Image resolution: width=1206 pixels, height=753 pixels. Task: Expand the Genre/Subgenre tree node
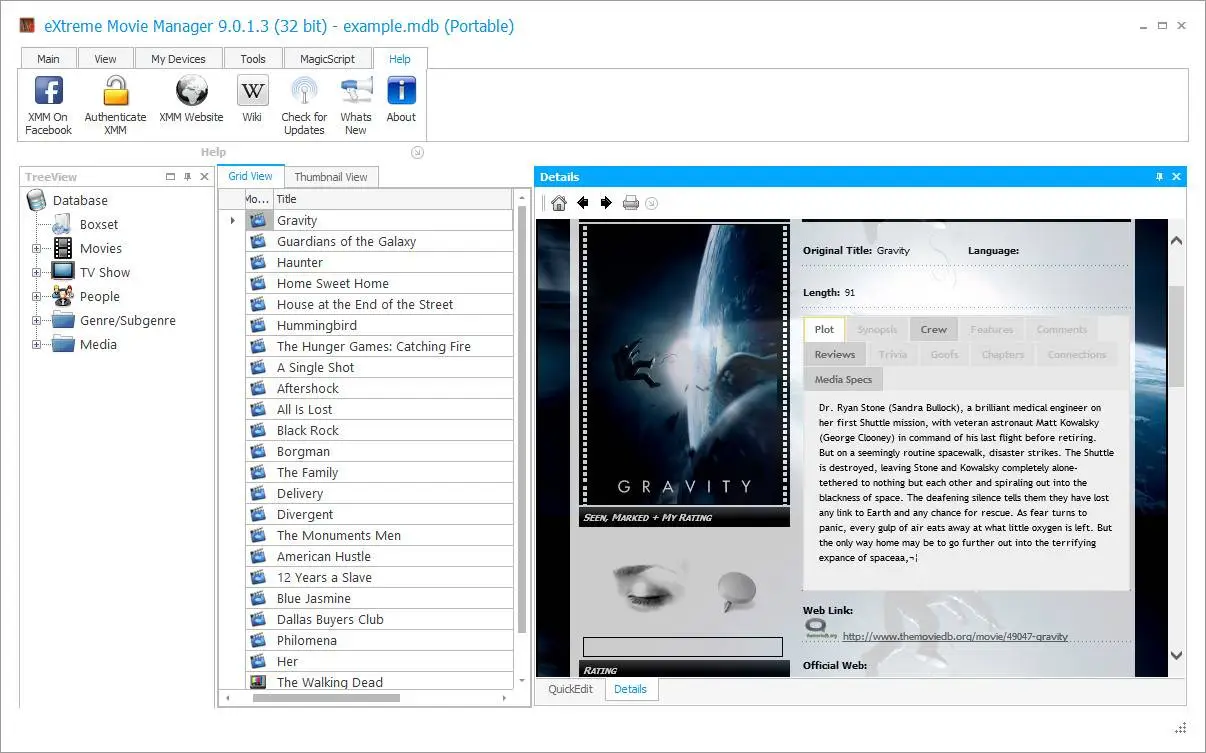[37, 321]
